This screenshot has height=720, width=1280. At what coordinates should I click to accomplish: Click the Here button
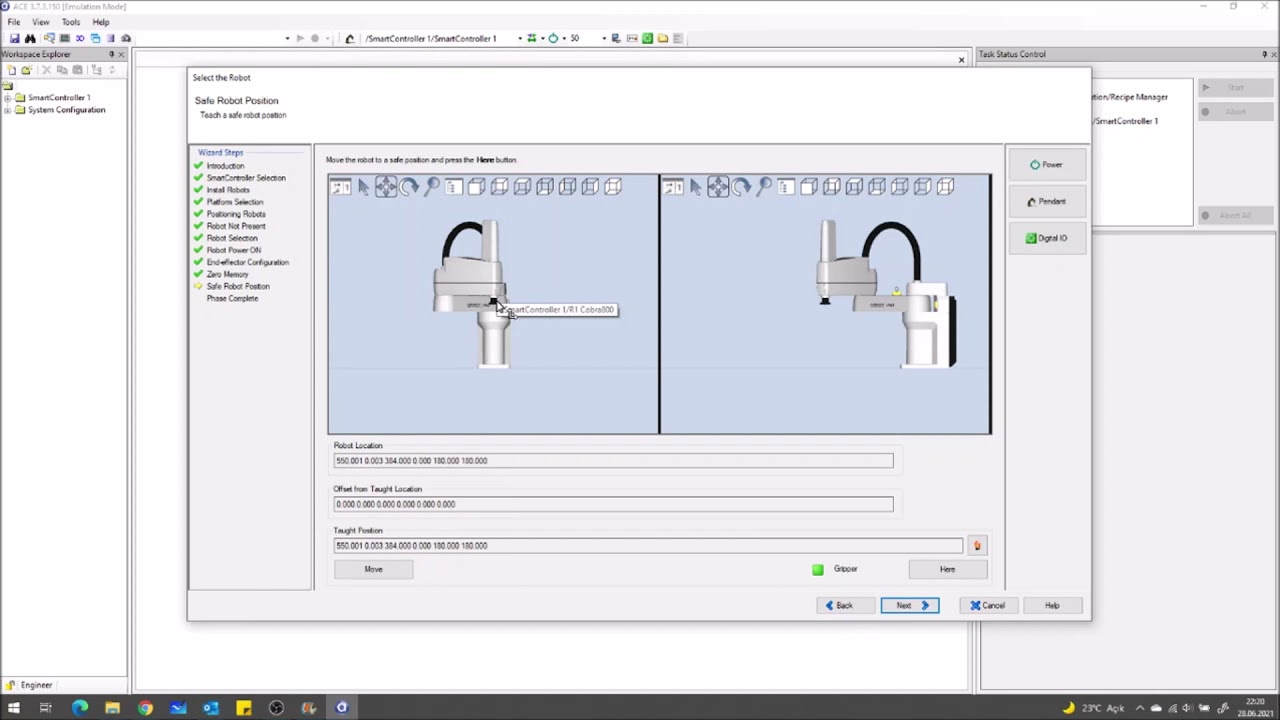tap(947, 569)
